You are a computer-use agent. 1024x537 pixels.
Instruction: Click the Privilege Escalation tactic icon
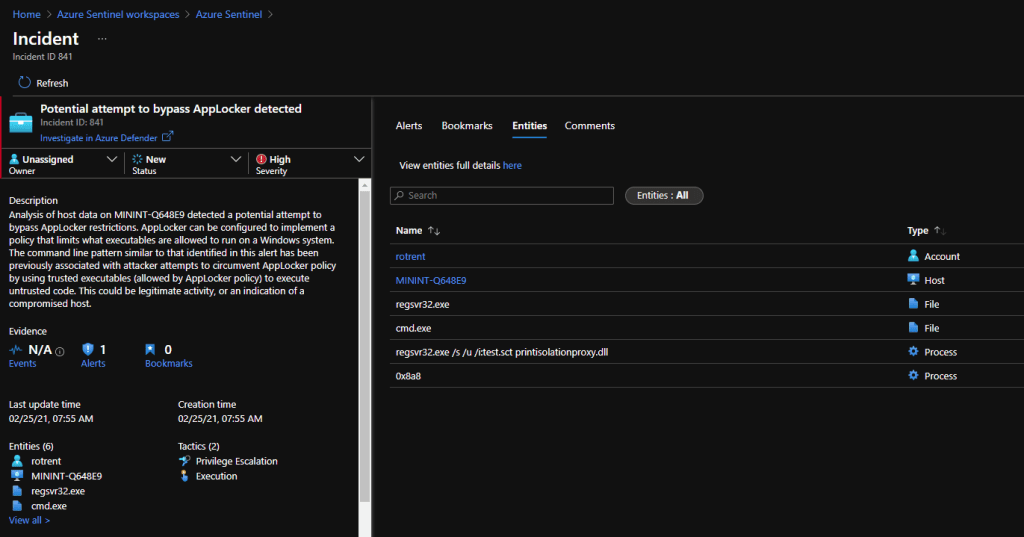pyautogui.click(x=184, y=461)
